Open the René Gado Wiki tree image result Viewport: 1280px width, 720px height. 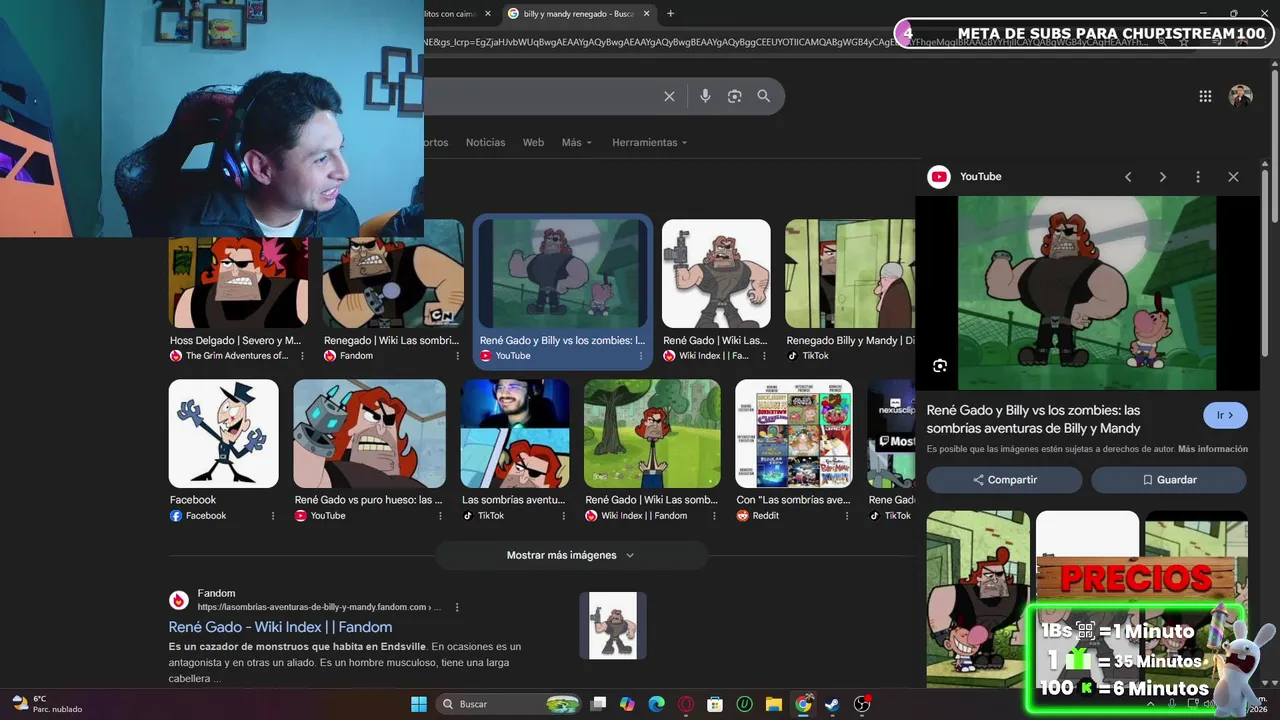coord(652,433)
